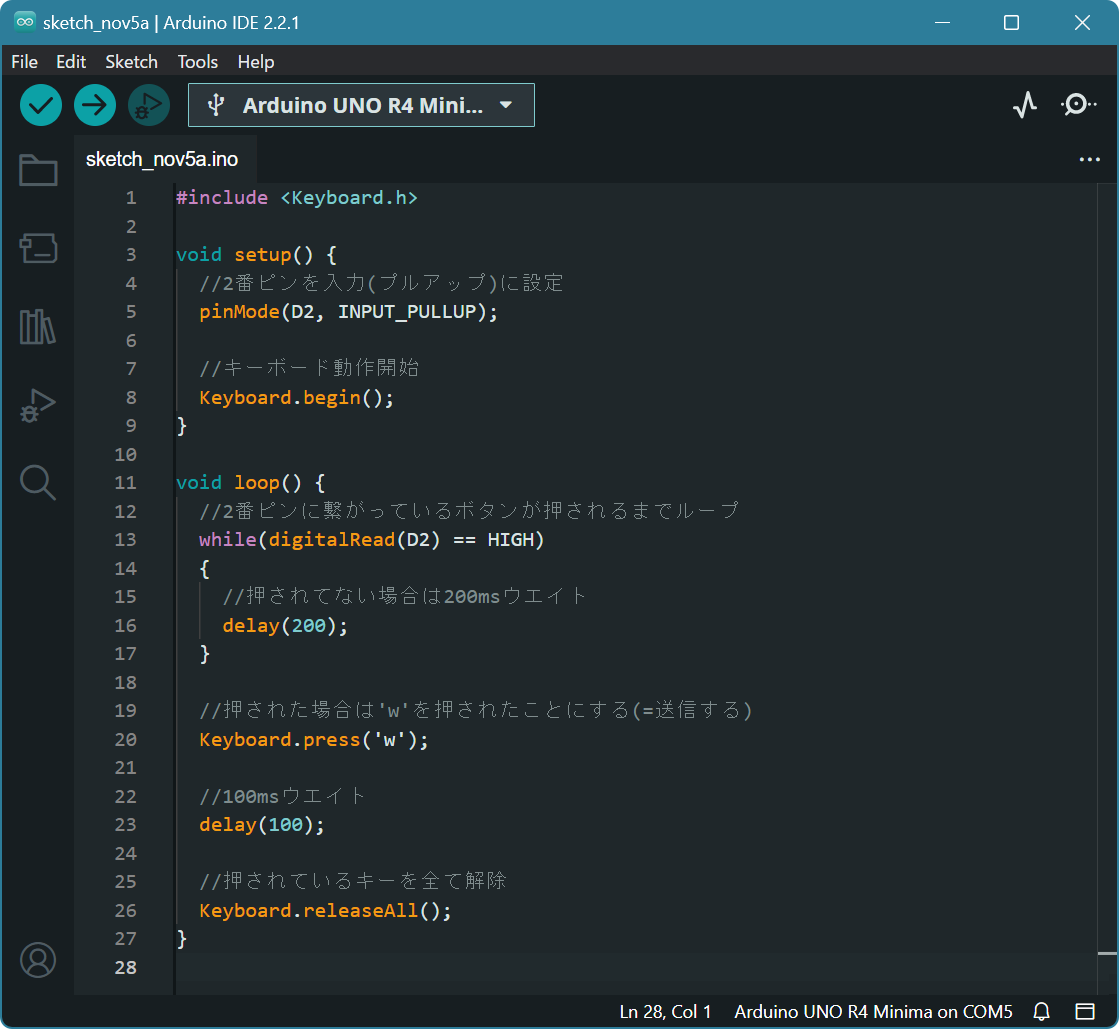This screenshot has width=1119, height=1029.
Task: Click the void setup() line
Action: (256, 255)
